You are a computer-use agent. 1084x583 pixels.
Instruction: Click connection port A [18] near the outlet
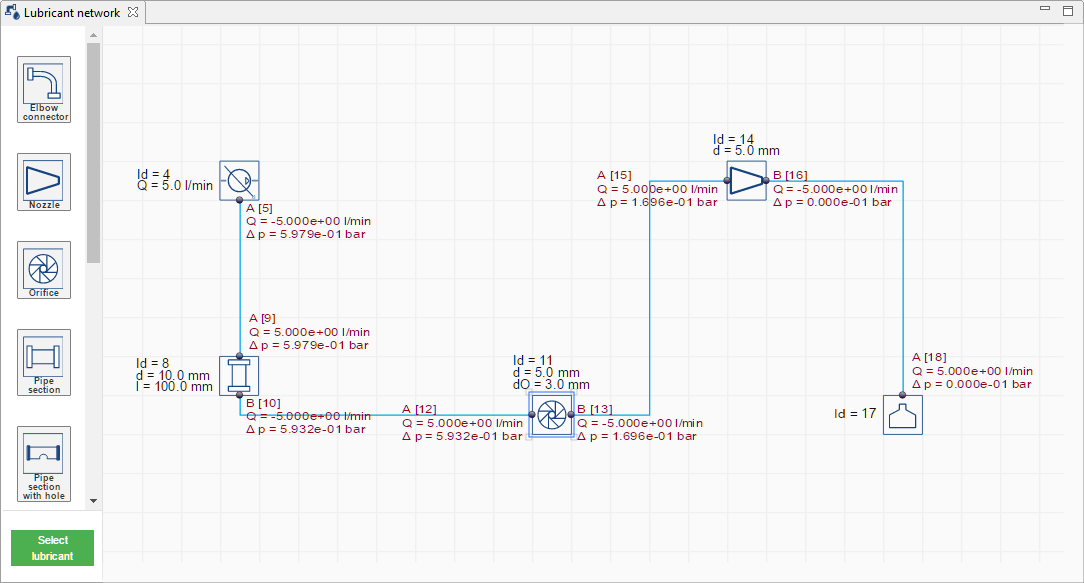point(903,396)
